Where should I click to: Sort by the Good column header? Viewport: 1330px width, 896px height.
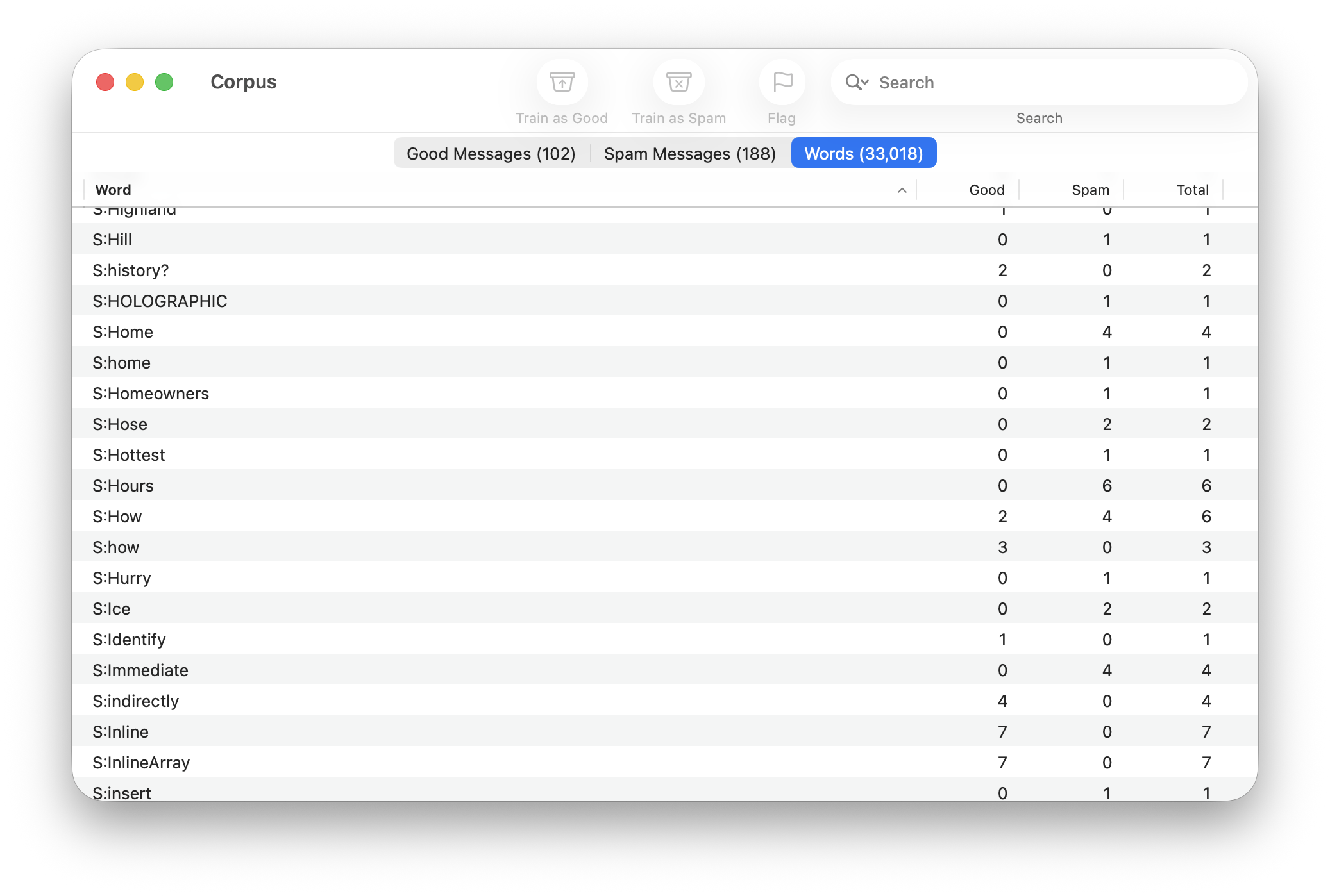point(986,190)
